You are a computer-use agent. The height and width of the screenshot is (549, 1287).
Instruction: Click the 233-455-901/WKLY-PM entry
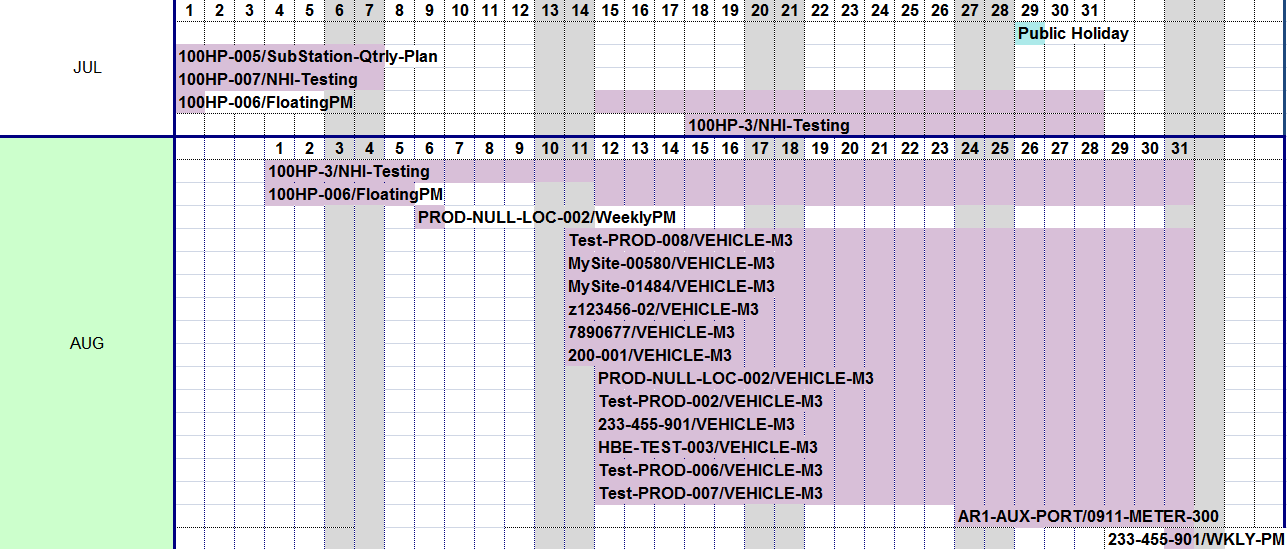1196,540
